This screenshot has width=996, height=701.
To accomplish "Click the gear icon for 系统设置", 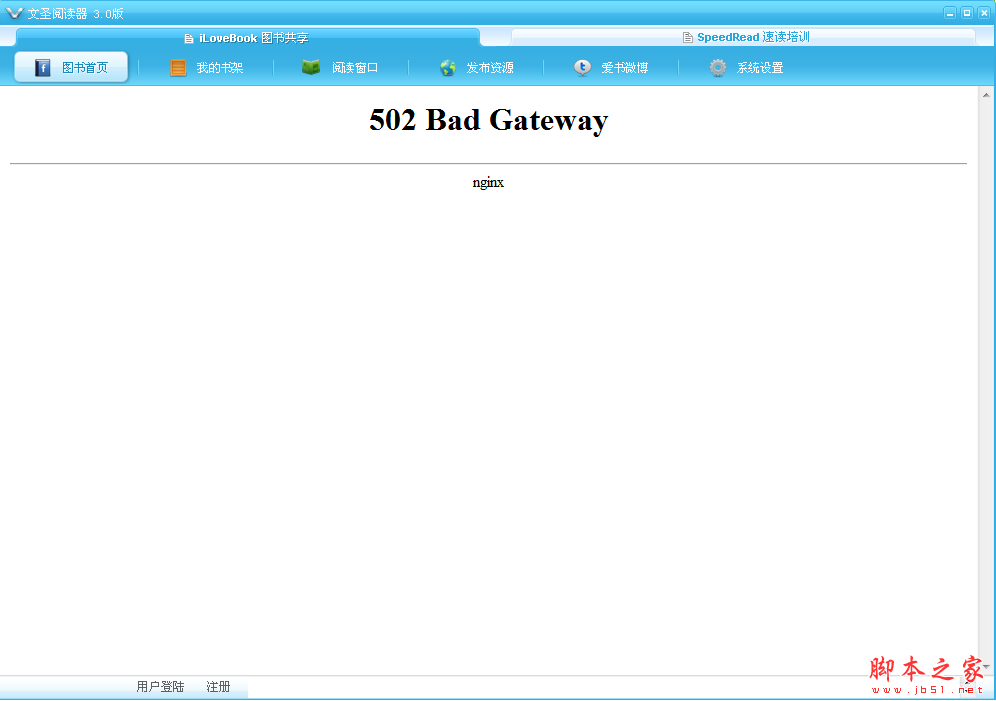I will coord(718,67).
